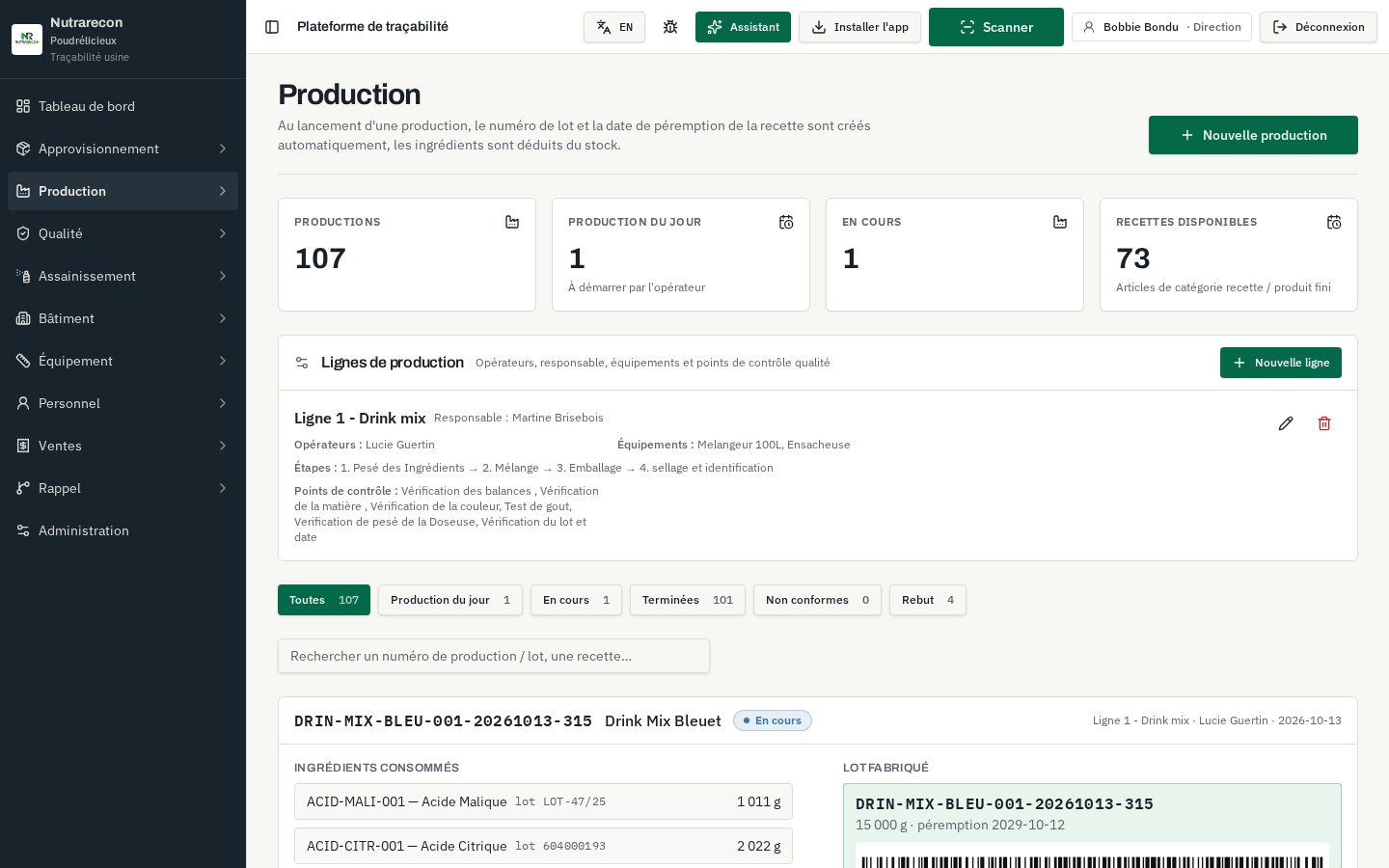Click the ACID-MALI-001 Acide Malique row

[543, 801]
